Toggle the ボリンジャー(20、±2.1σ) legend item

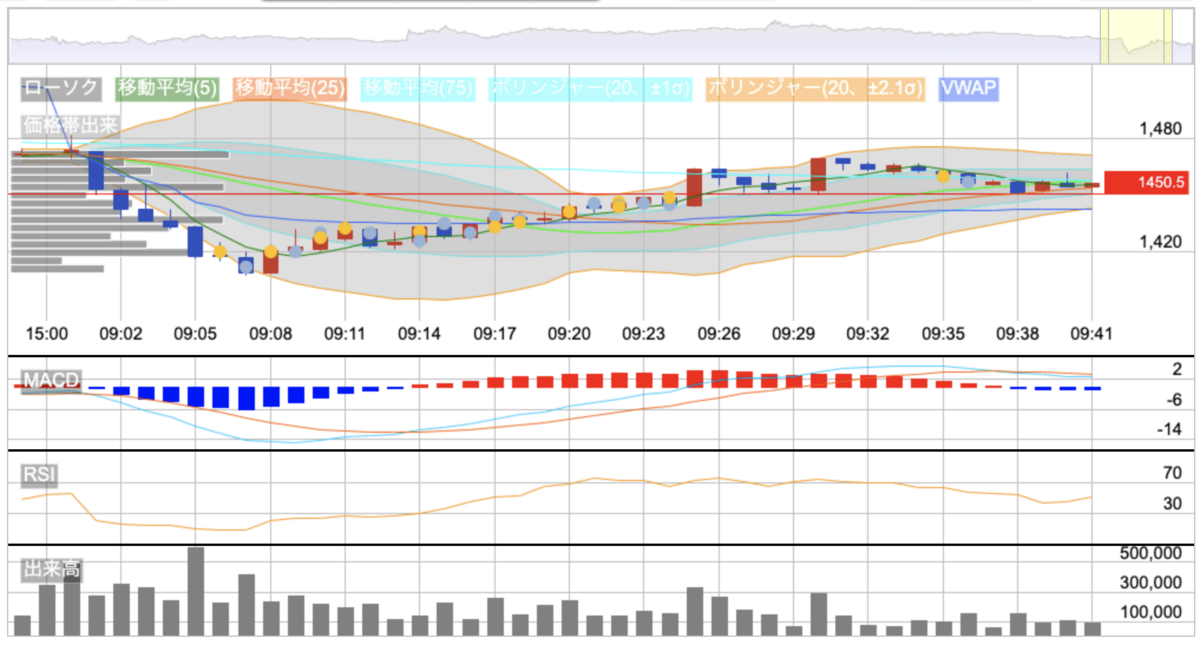(x=816, y=88)
